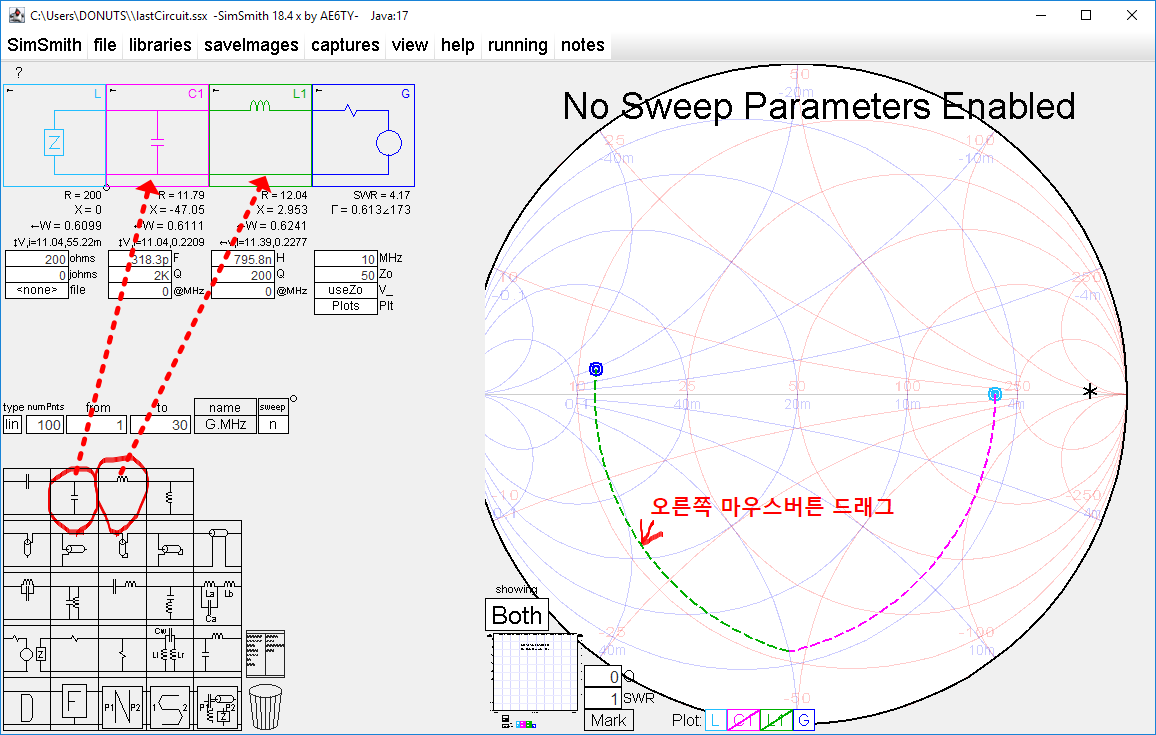Viewport: 1156px width, 735px height.
Task: Click the load resistance 200 ohms field
Action: click(37, 259)
